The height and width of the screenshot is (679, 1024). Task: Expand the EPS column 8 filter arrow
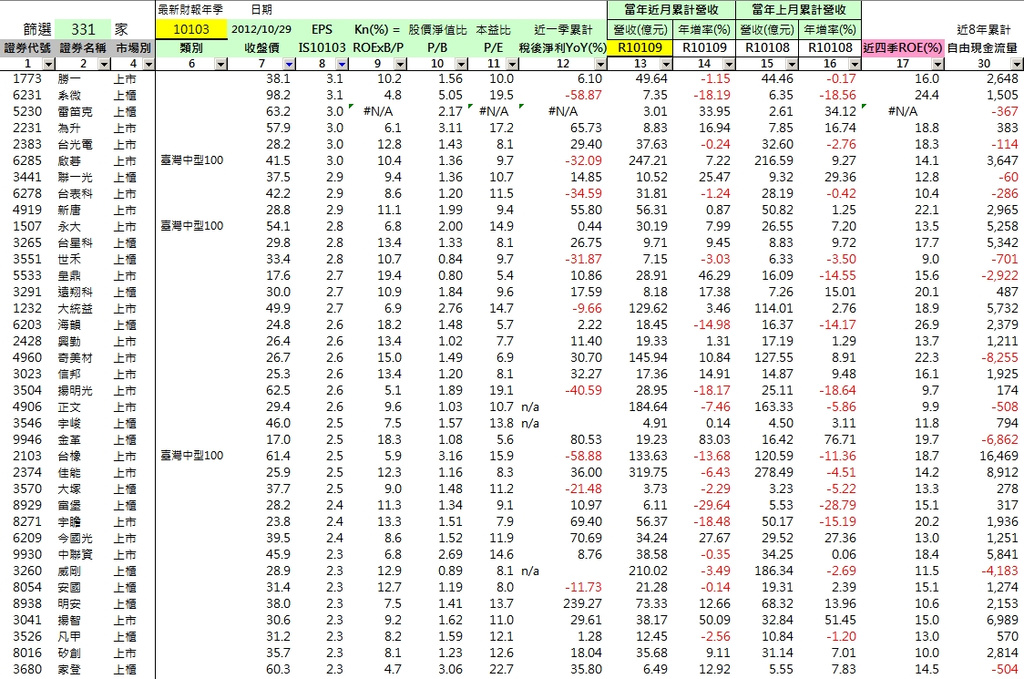click(x=342, y=64)
